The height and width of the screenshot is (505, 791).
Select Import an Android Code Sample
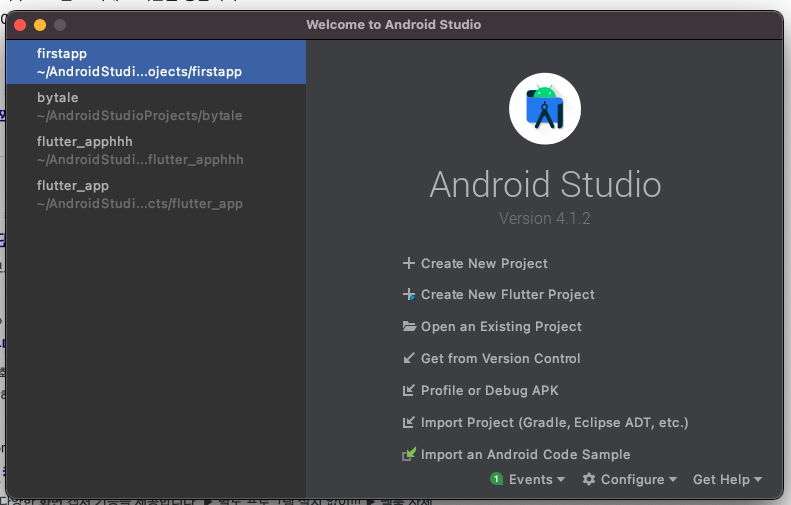tap(525, 454)
